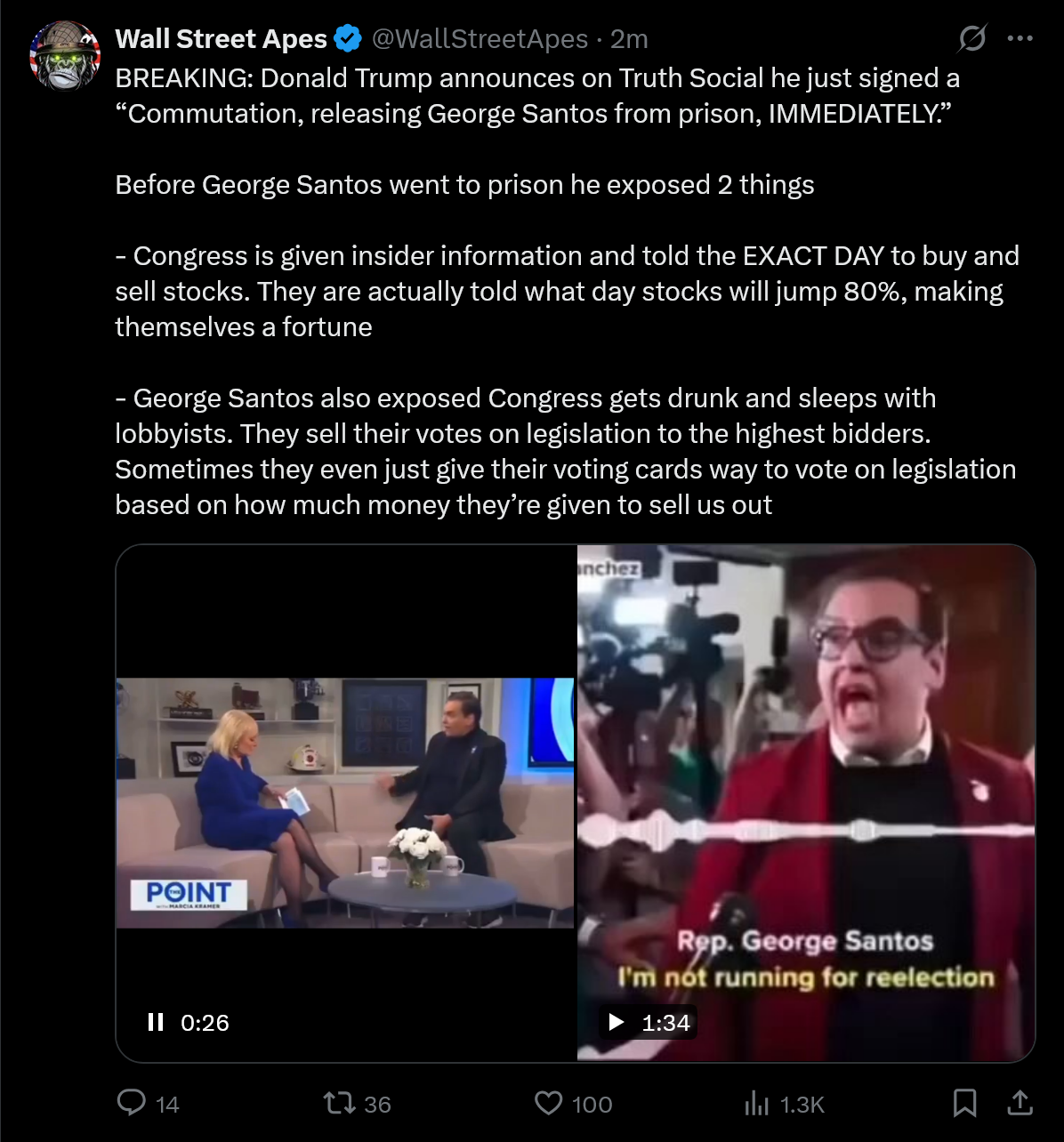Click the reply count 14
1064x1142 pixels.
point(167,1105)
